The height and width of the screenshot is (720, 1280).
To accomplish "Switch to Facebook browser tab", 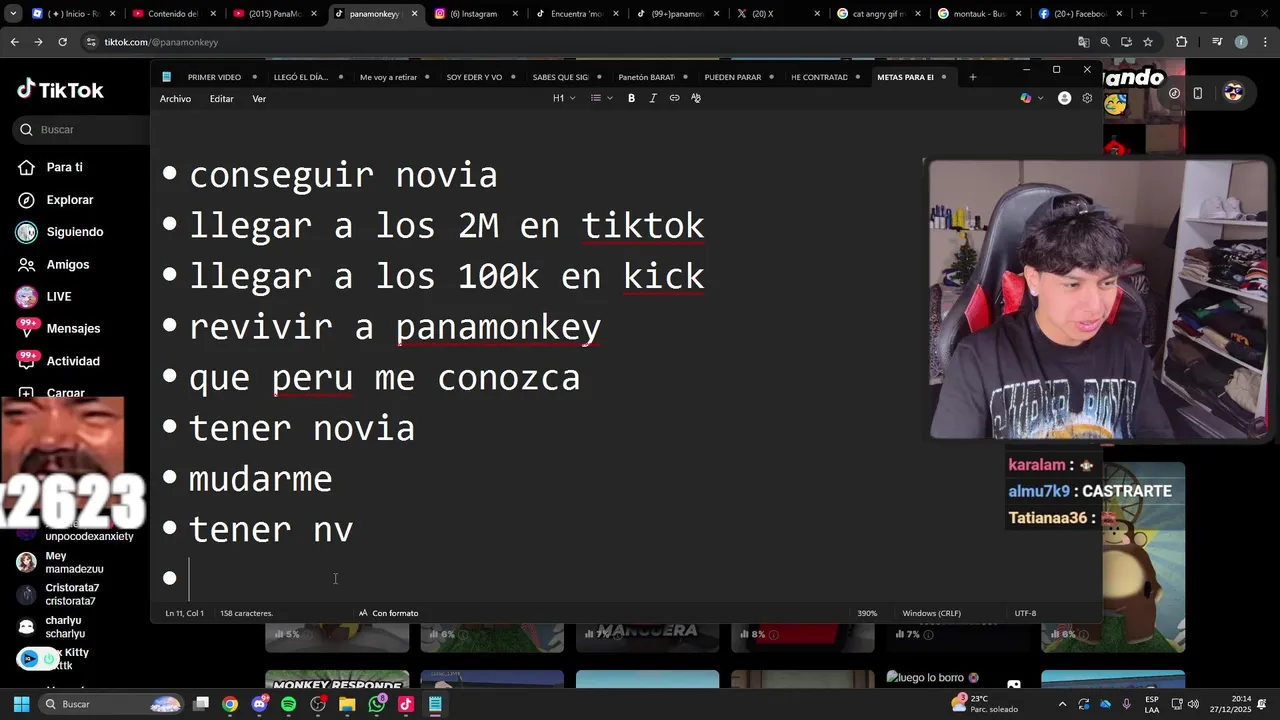I will coord(1080,14).
